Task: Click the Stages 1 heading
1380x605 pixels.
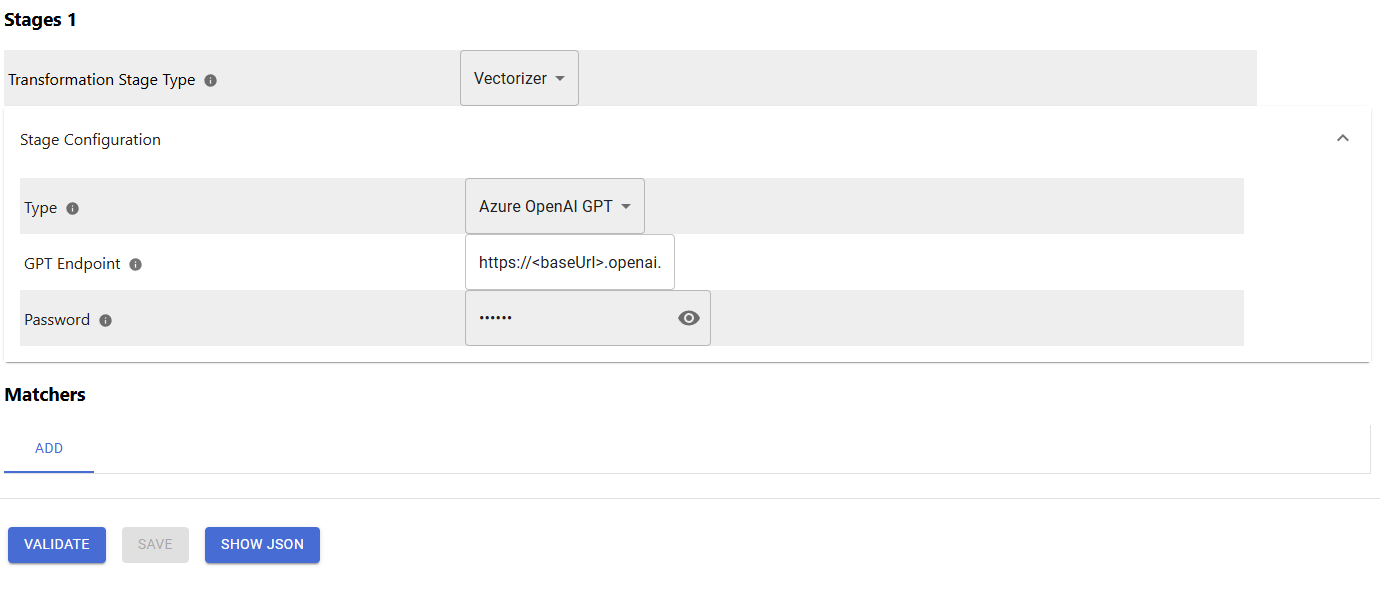Action: click(41, 20)
